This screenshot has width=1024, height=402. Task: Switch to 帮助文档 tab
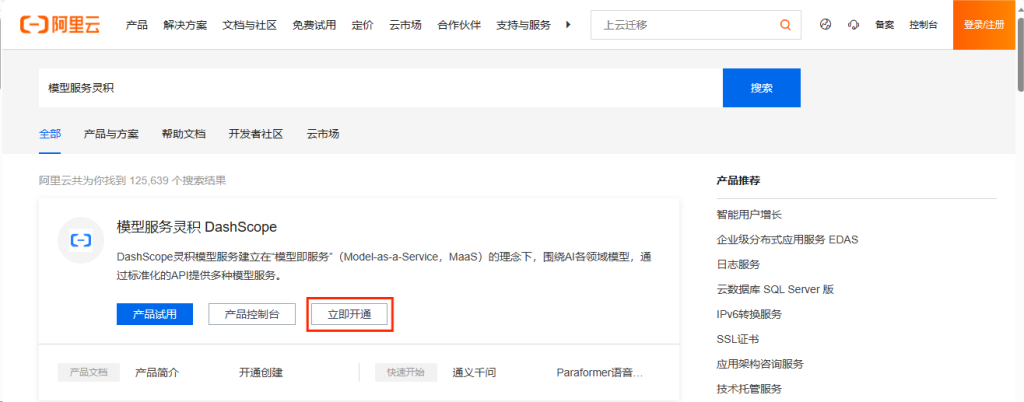tap(184, 134)
